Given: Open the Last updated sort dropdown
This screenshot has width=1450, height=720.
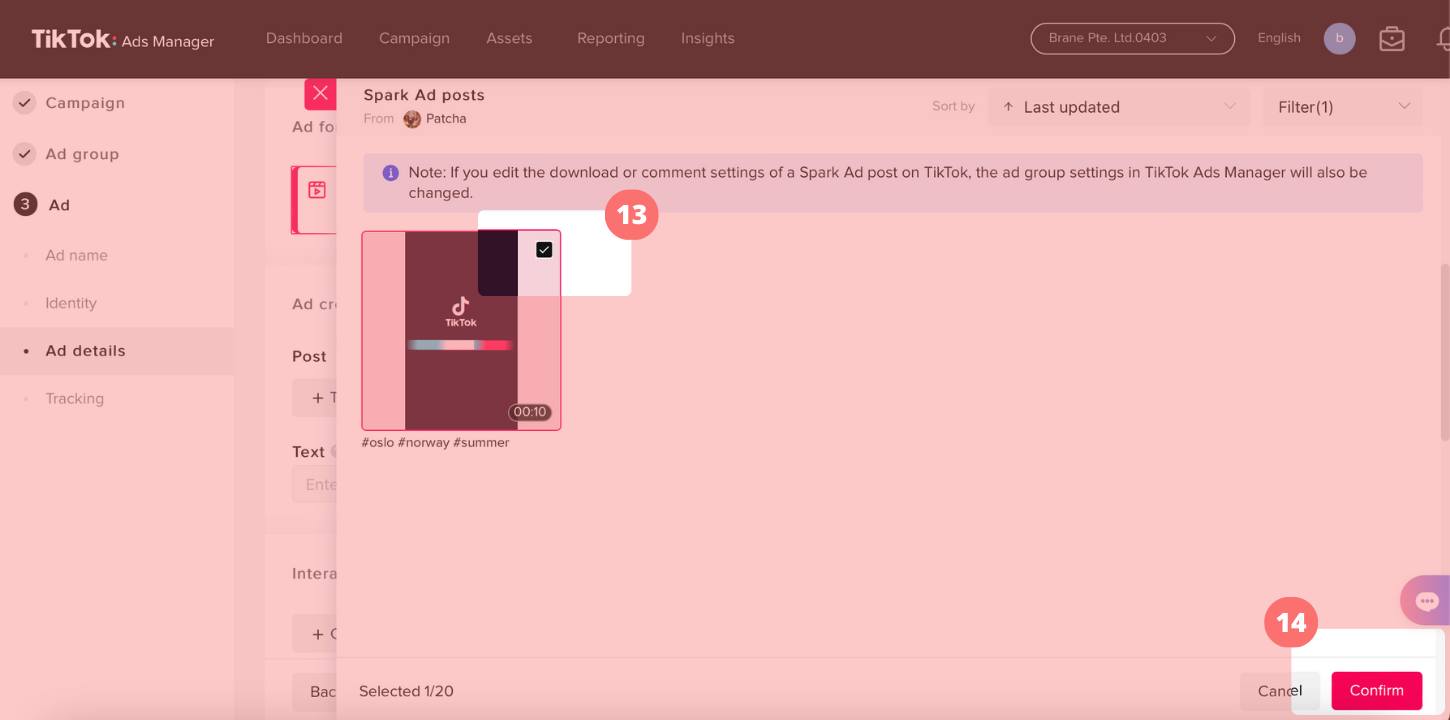Looking at the screenshot, I should [x=1119, y=107].
